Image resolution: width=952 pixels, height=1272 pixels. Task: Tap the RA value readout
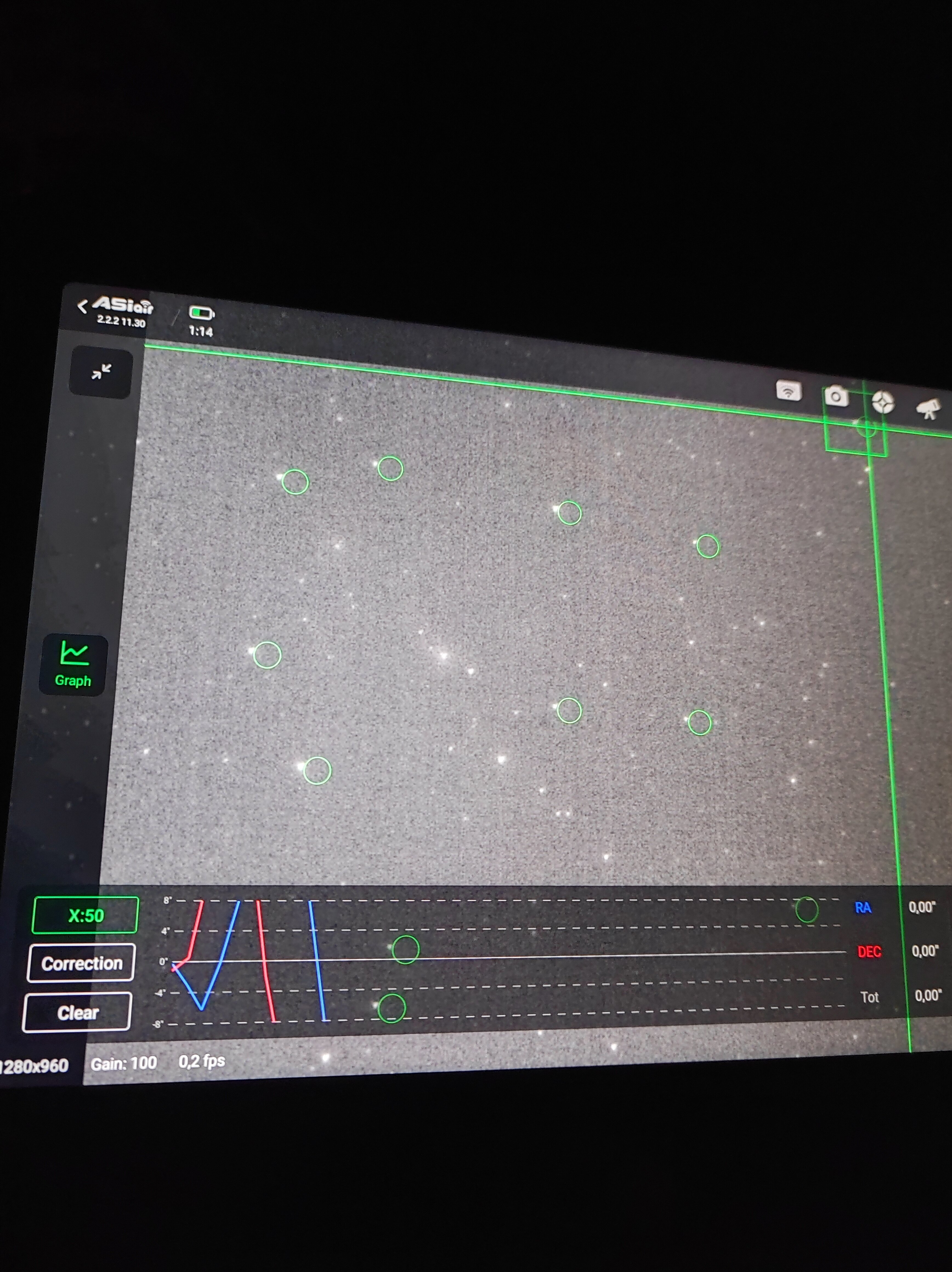(922, 907)
